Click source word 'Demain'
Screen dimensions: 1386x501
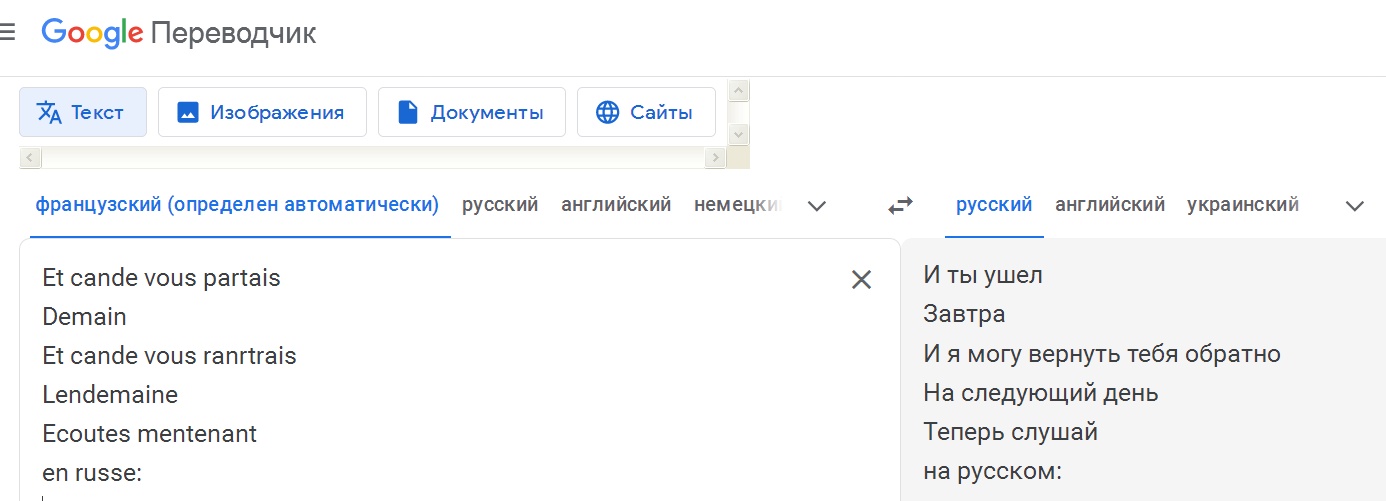point(85,317)
